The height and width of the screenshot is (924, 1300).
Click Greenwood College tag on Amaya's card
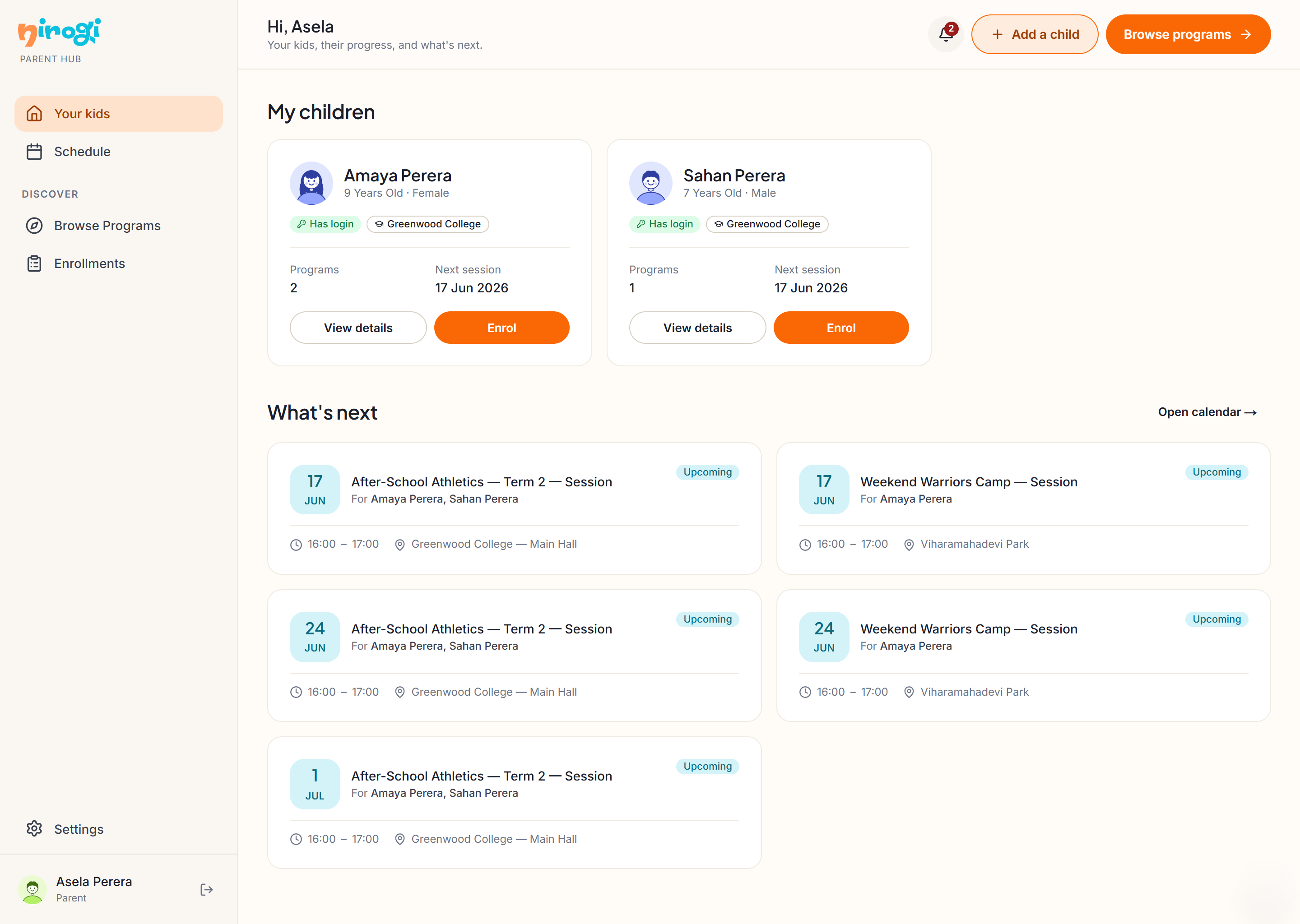tap(427, 224)
